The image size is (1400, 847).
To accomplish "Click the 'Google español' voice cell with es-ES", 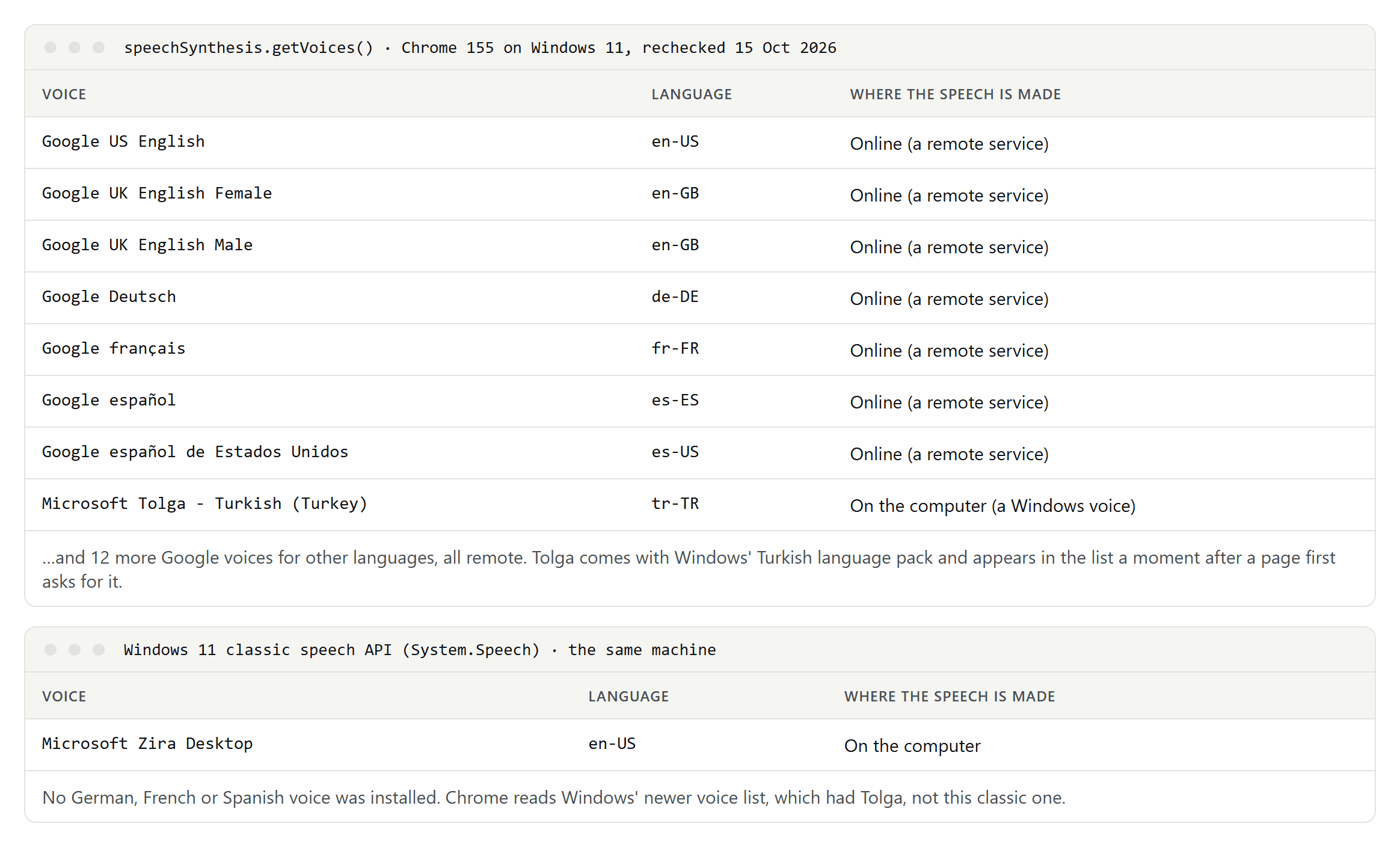I will pos(109,400).
